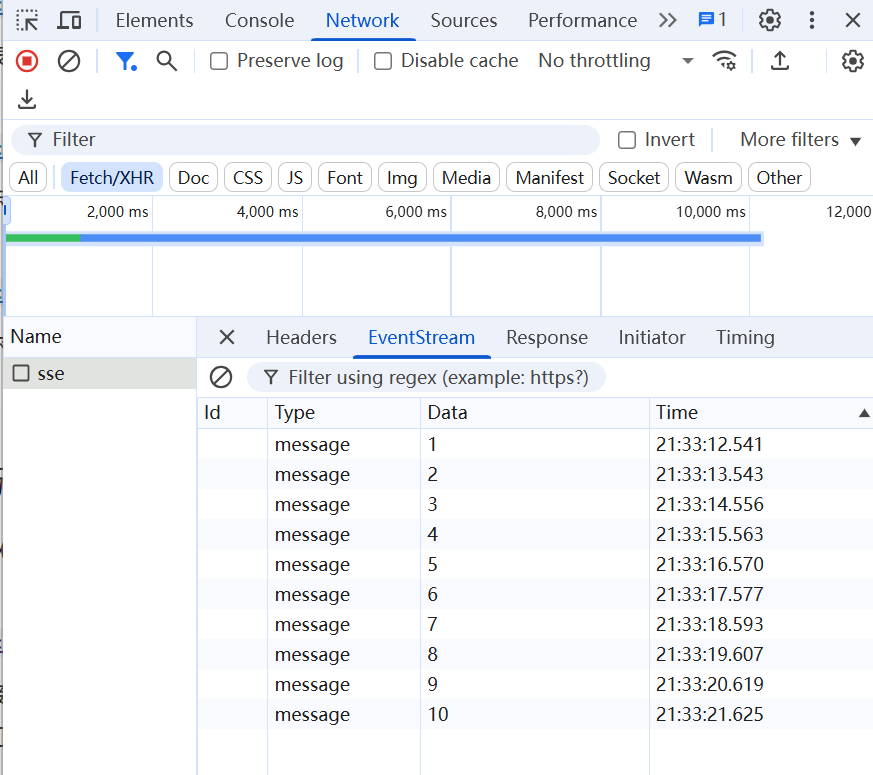Select the sse request row

[100, 373]
